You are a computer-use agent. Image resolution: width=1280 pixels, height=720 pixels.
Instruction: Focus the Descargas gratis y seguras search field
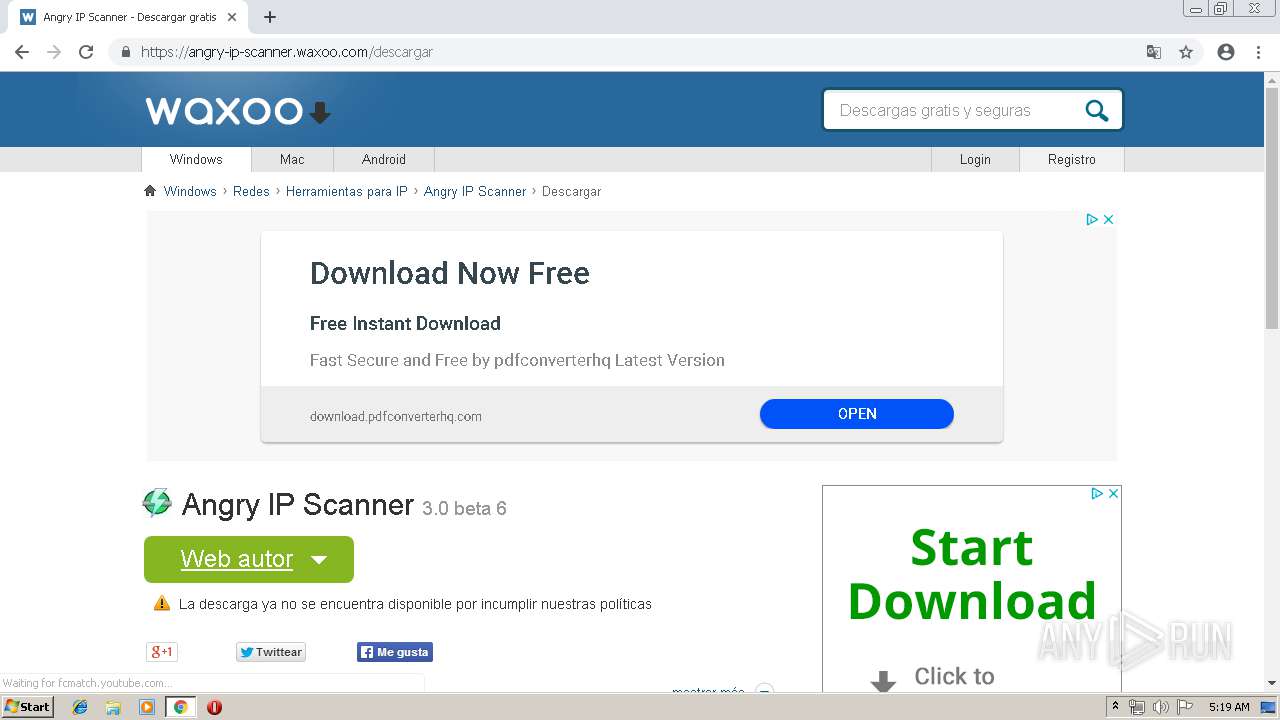[x=955, y=111]
